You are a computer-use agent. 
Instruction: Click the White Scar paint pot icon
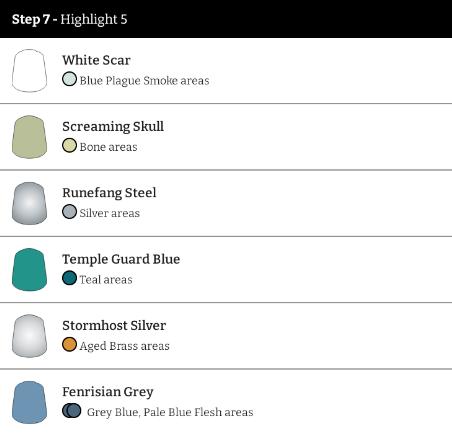click(29, 70)
